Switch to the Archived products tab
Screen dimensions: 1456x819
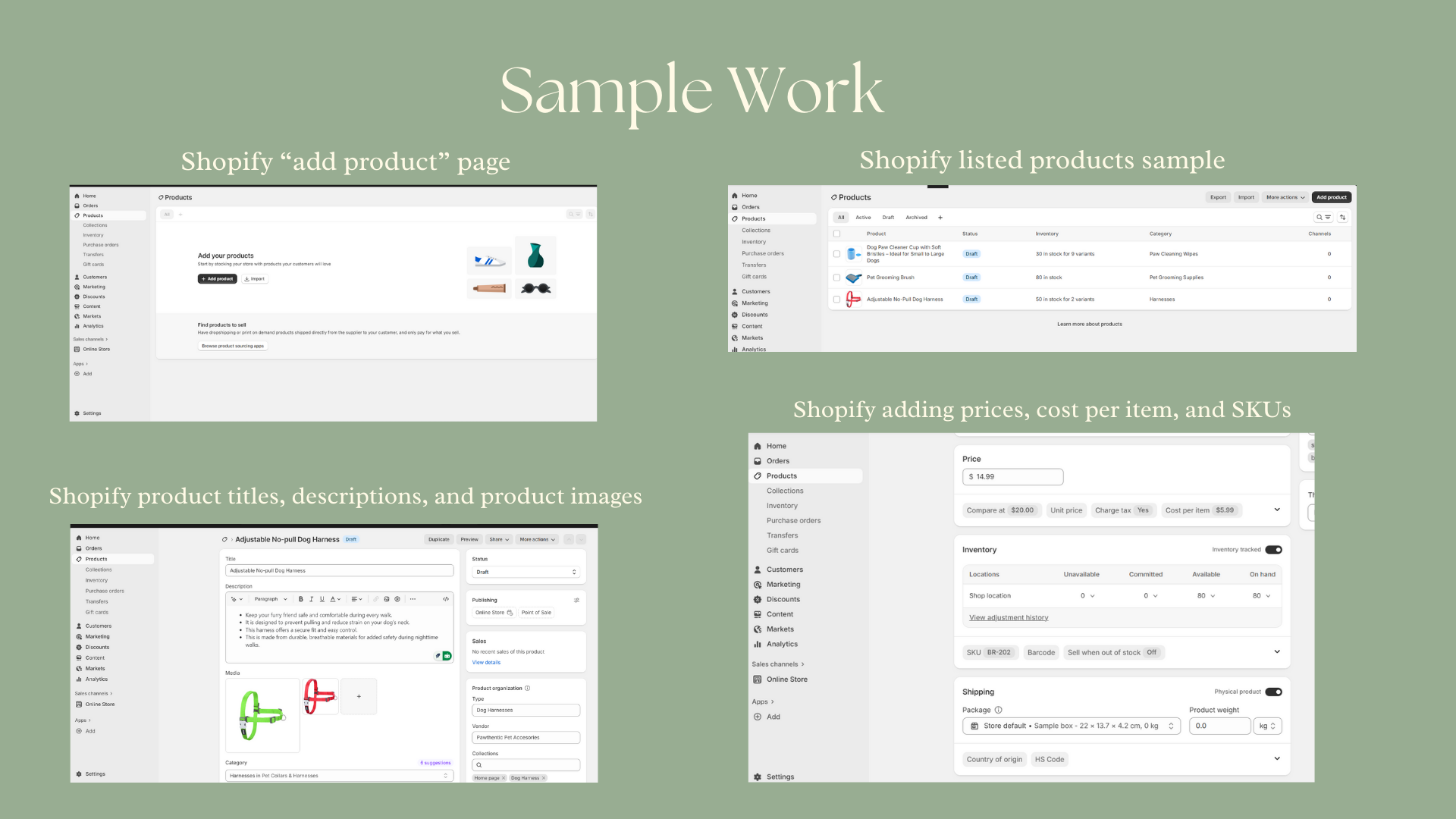point(916,218)
